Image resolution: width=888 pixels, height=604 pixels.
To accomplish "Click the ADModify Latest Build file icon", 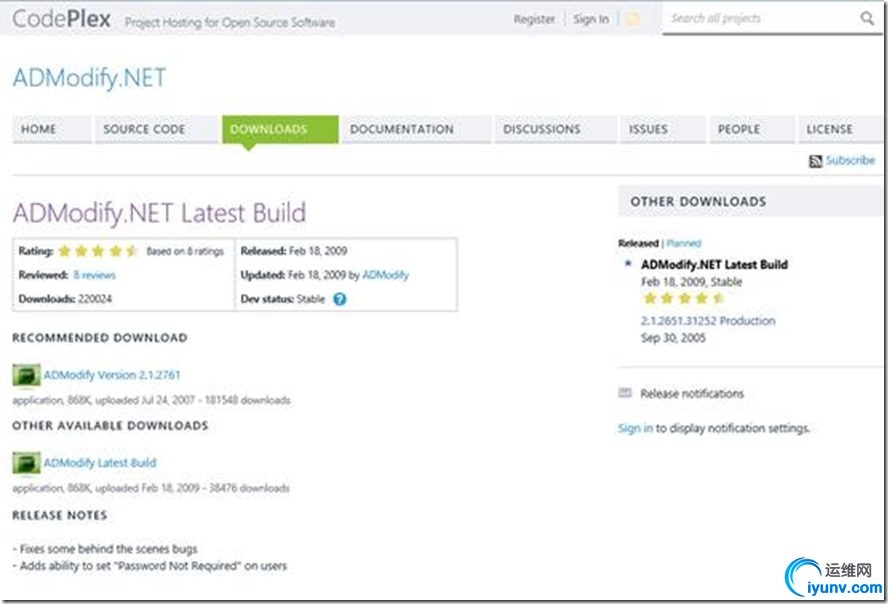I will [26, 463].
